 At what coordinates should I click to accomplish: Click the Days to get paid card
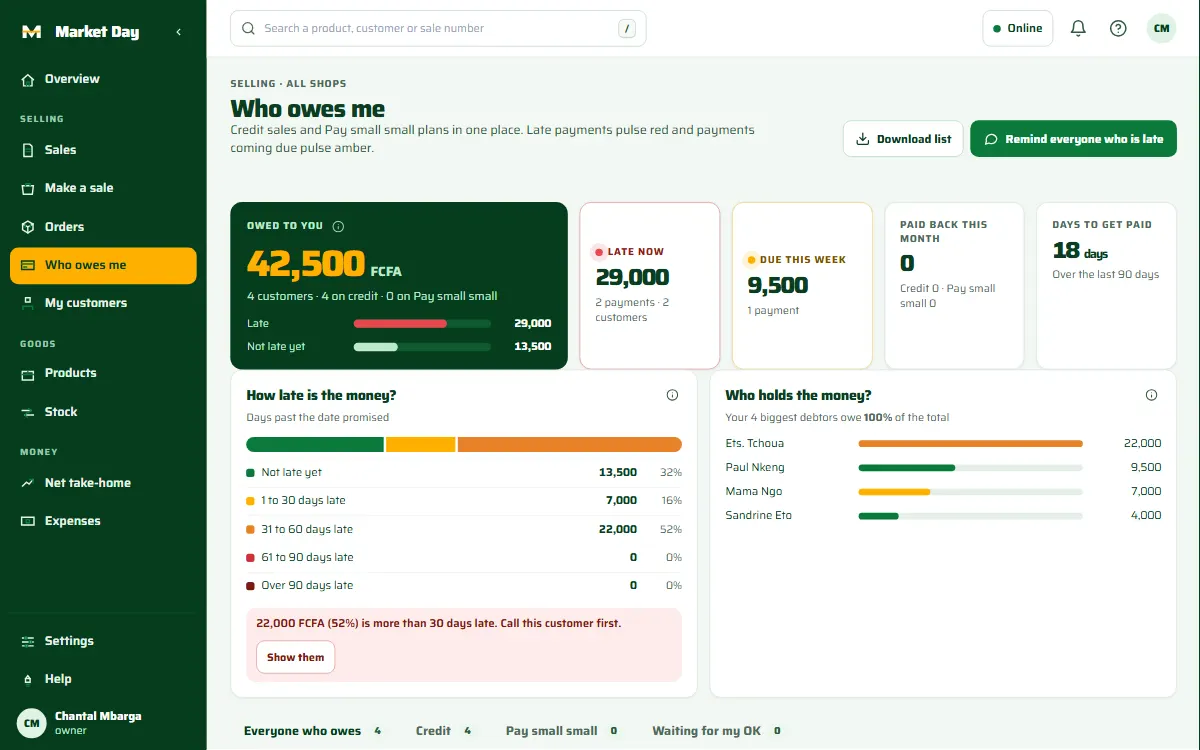coord(1106,286)
